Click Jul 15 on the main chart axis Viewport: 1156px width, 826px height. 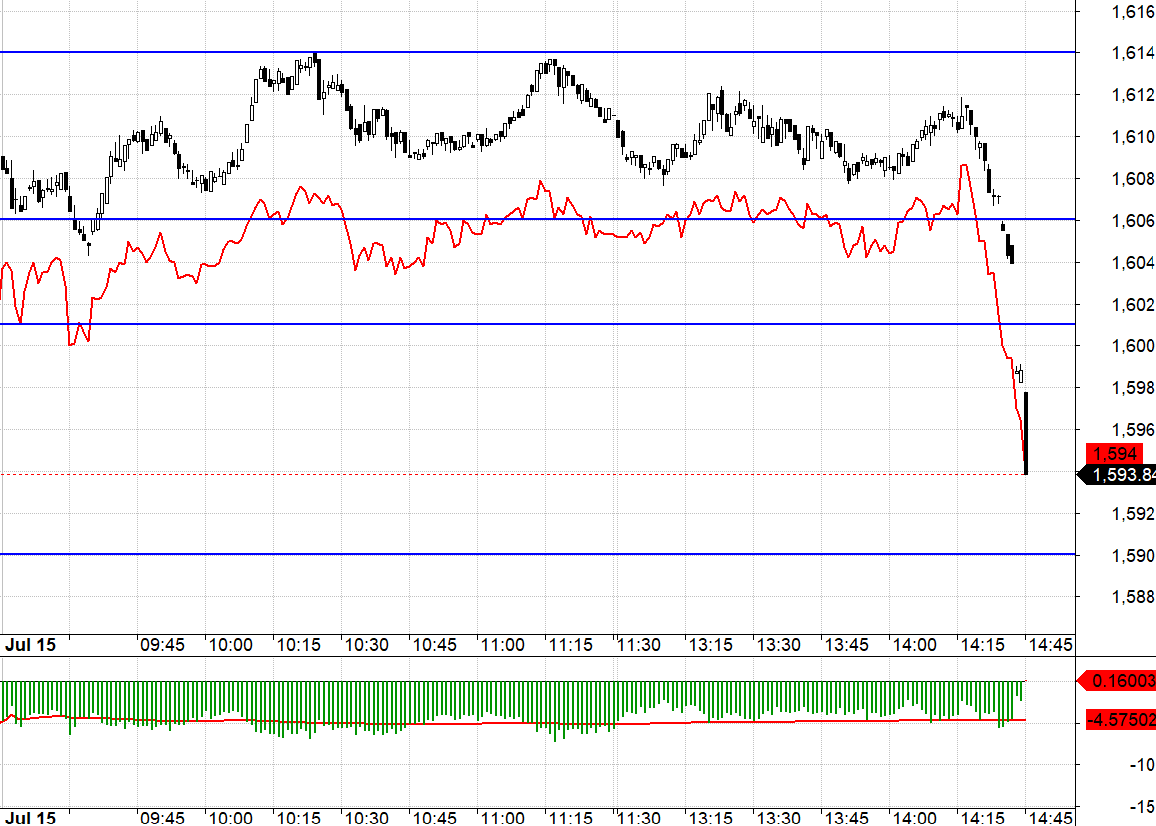(31, 645)
